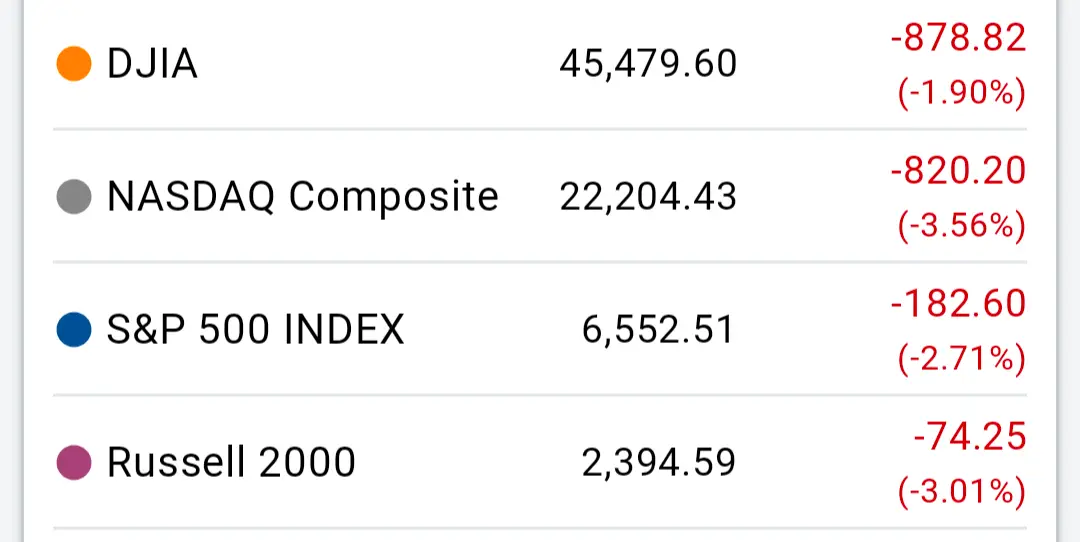The width and height of the screenshot is (1080, 542).
Task: Open the NASDAQ Composite index name
Action: click(x=302, y=197)
